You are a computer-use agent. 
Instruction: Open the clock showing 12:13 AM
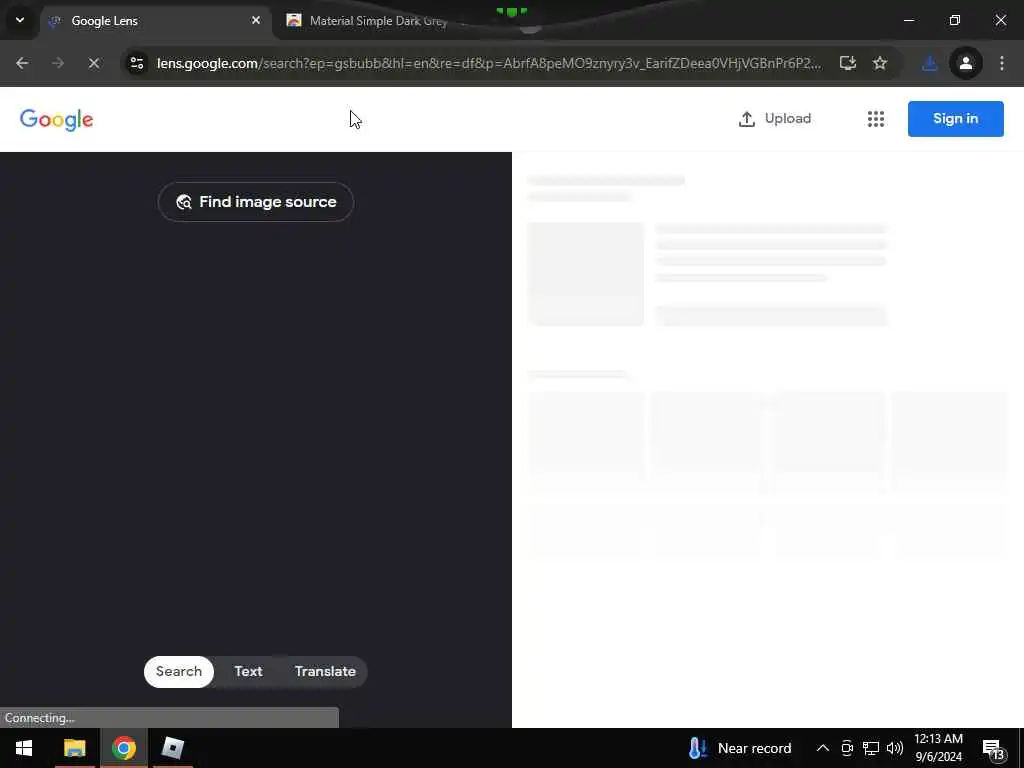[938, 748]
